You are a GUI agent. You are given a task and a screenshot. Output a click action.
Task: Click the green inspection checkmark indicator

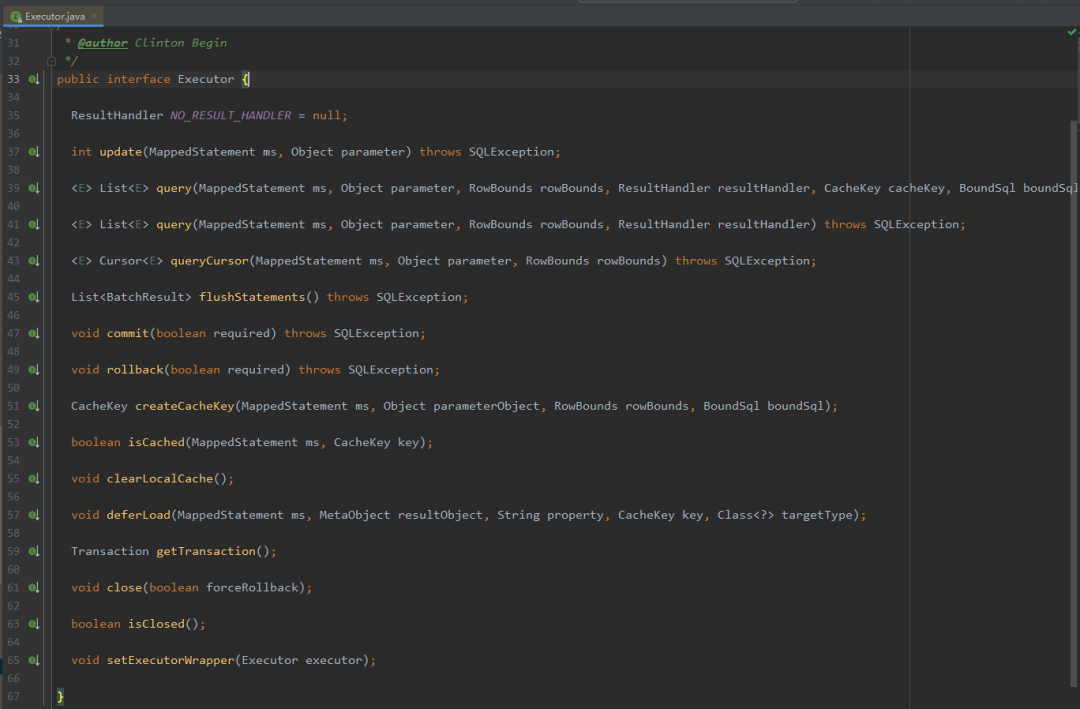[x=1072, y=32]
